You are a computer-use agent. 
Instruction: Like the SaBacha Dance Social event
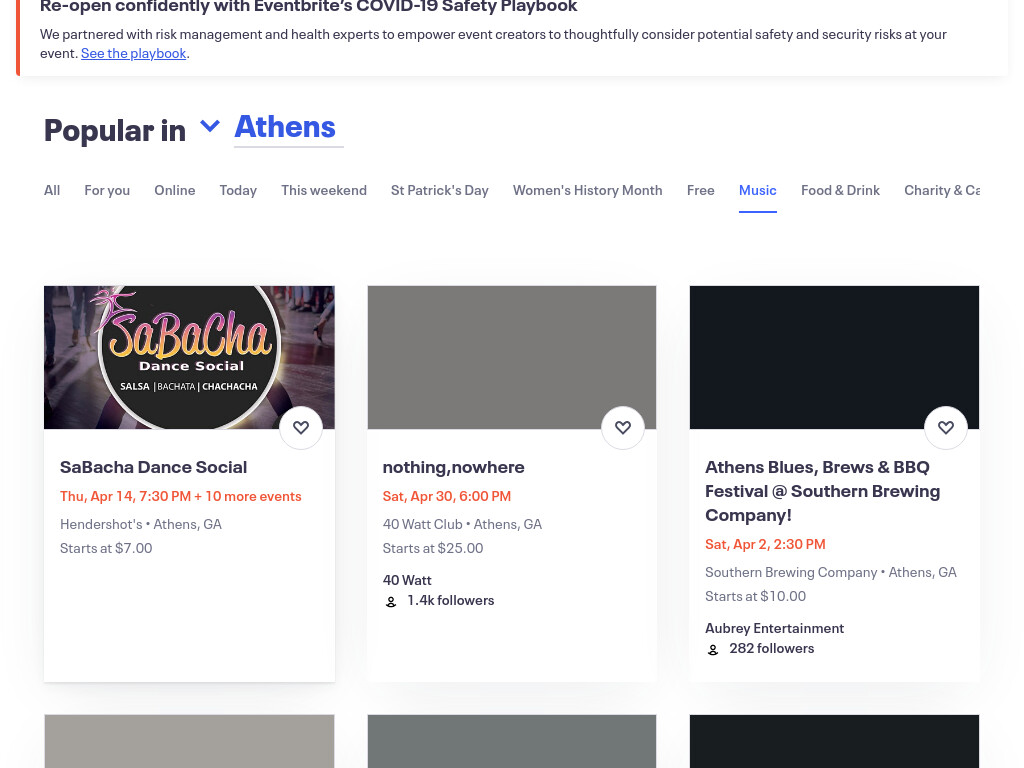pyautogui.click(x=300, y=428)
